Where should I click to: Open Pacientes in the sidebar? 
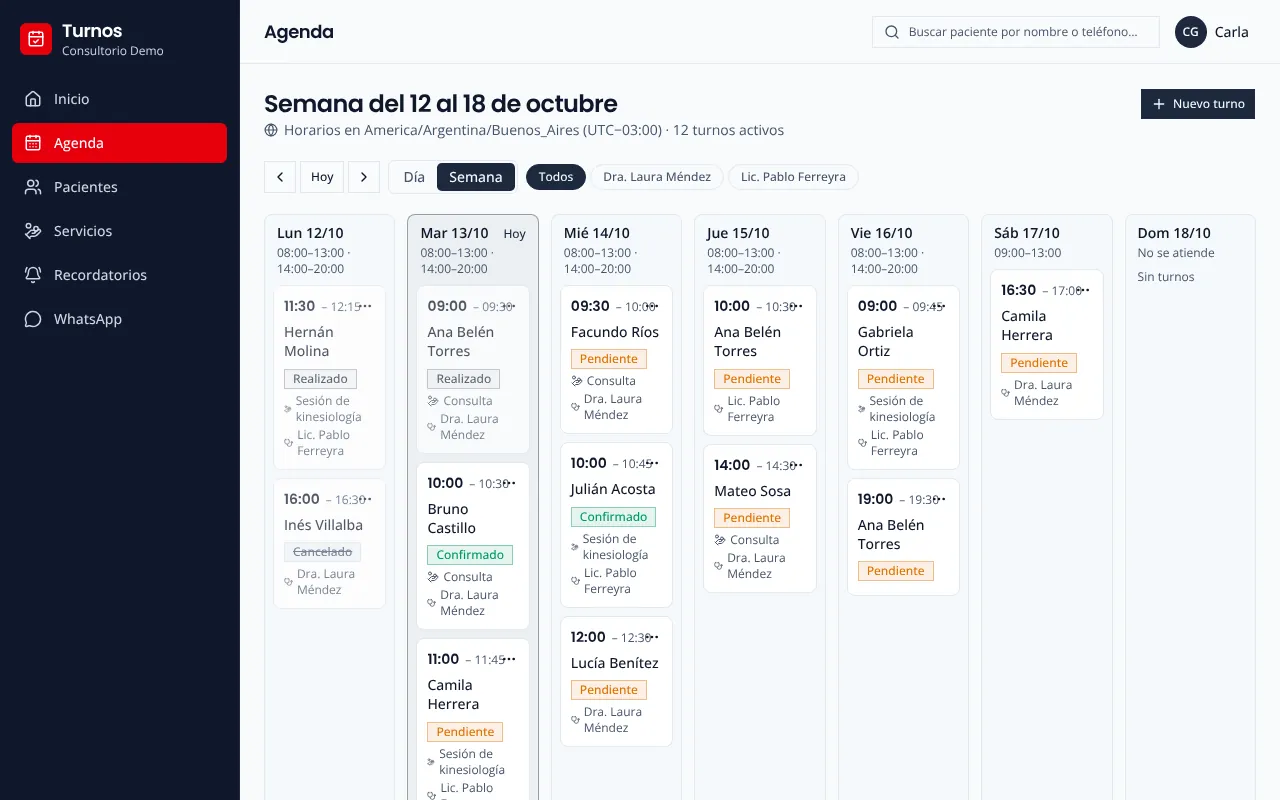(120, 187)
